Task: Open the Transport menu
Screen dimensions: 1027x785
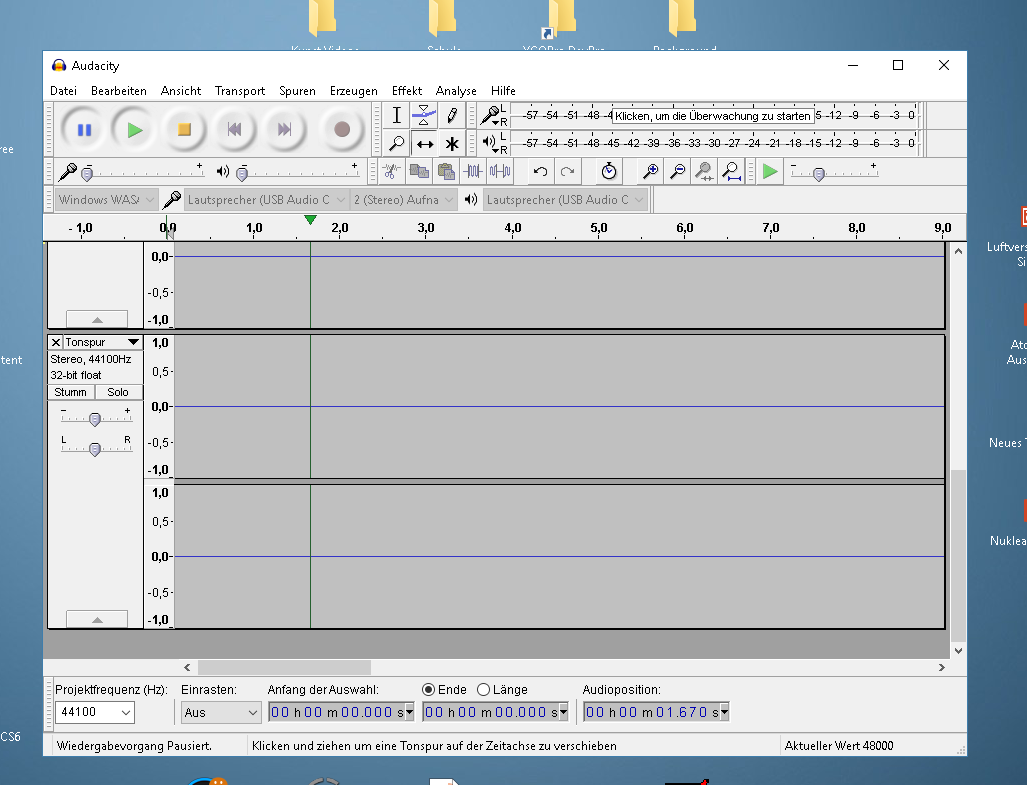Action: 240,91
